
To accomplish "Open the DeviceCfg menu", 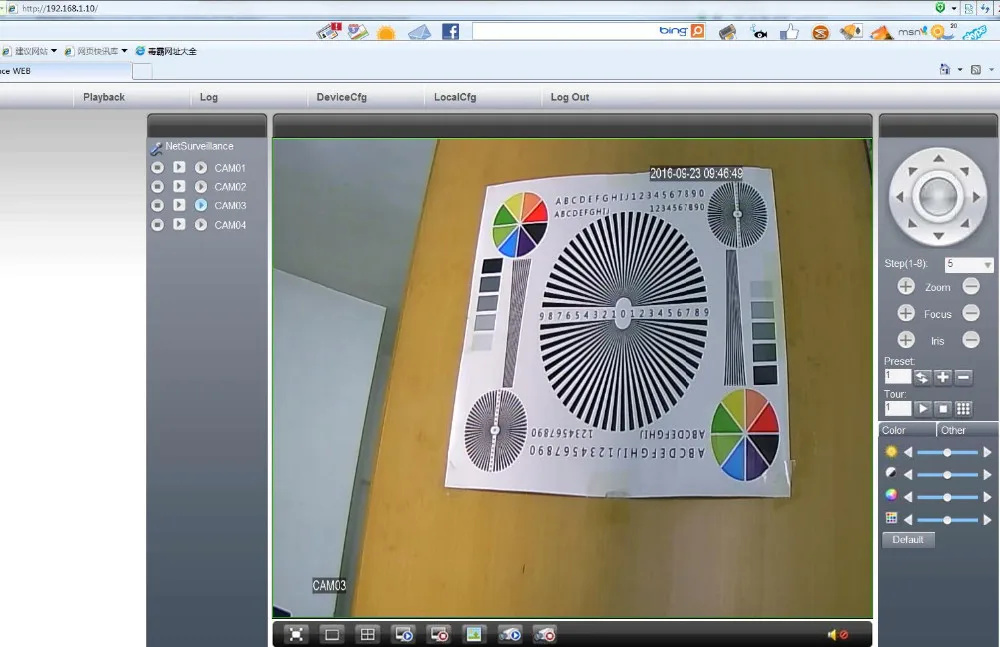I will click(x=341, y=97).
